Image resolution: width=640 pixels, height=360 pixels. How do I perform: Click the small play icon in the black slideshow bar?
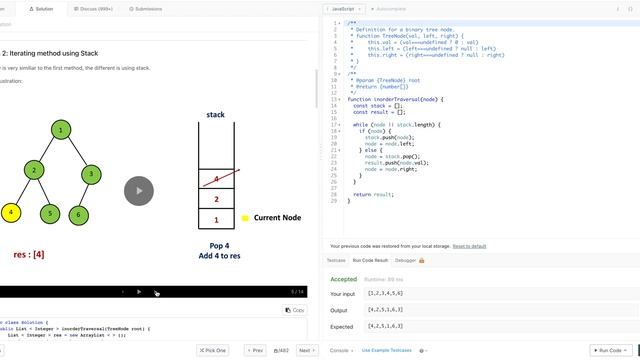pyautogui.click(x=139, y=292)
